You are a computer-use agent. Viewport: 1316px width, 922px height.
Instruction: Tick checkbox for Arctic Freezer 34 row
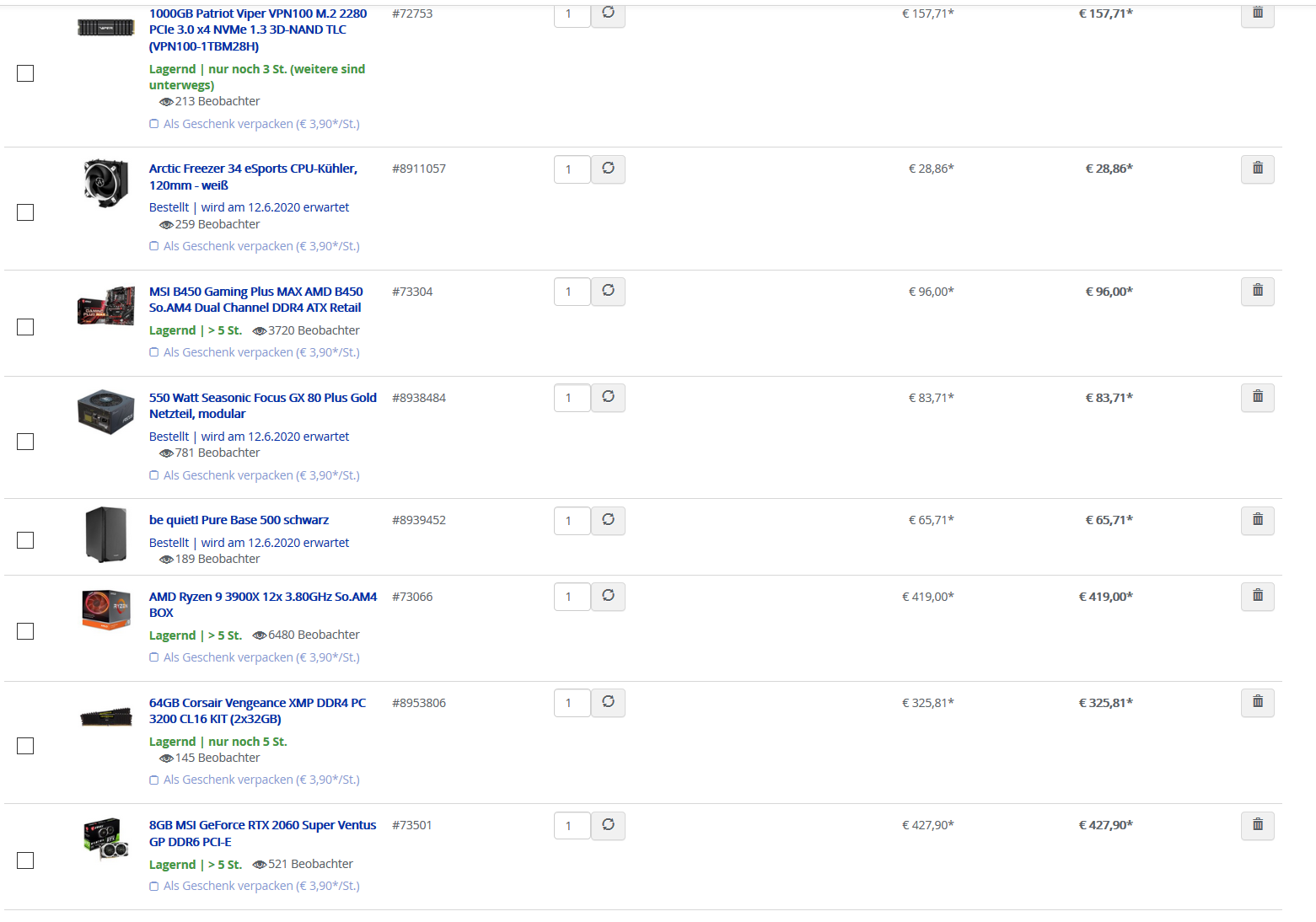point(25,212)
